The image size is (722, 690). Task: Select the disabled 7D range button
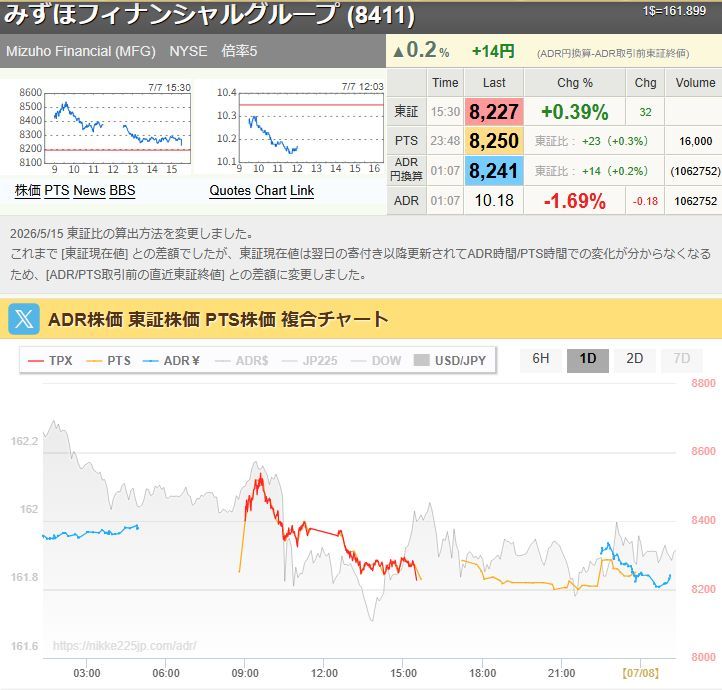point(681,359)
